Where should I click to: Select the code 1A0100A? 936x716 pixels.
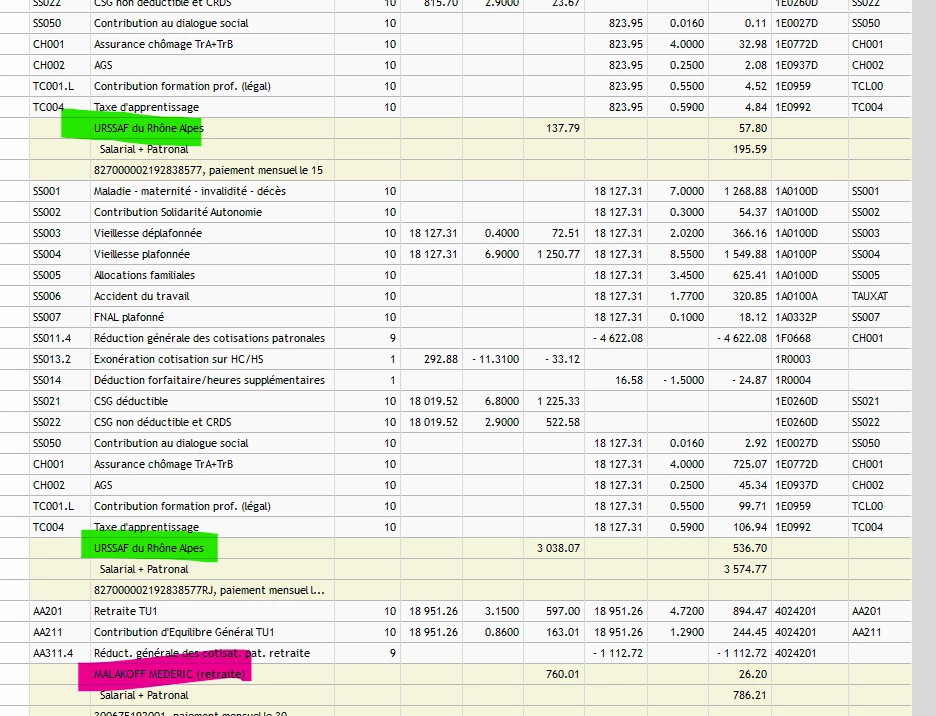tap(796, 296)
